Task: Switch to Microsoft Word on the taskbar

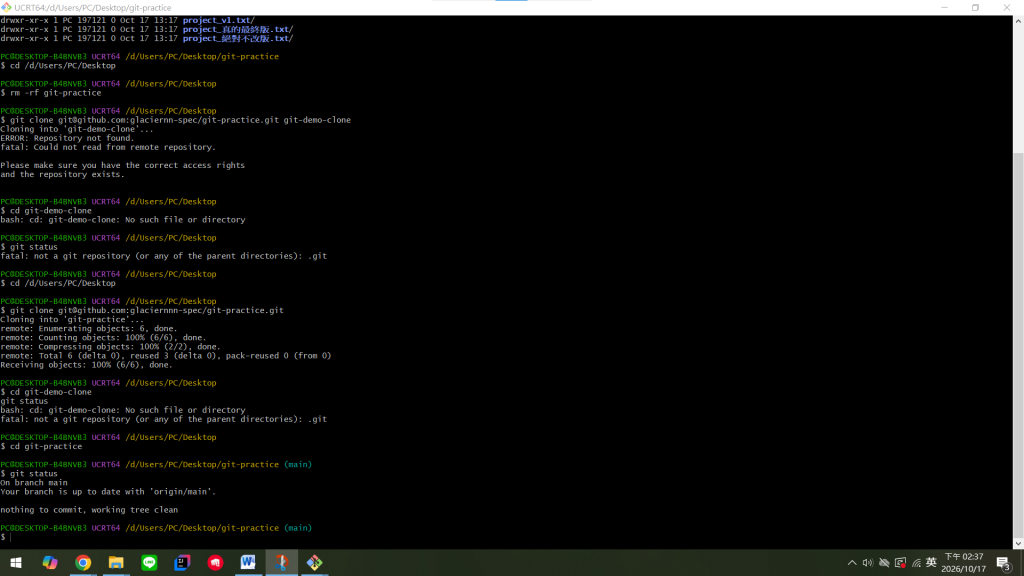Action: click(248, 562)
